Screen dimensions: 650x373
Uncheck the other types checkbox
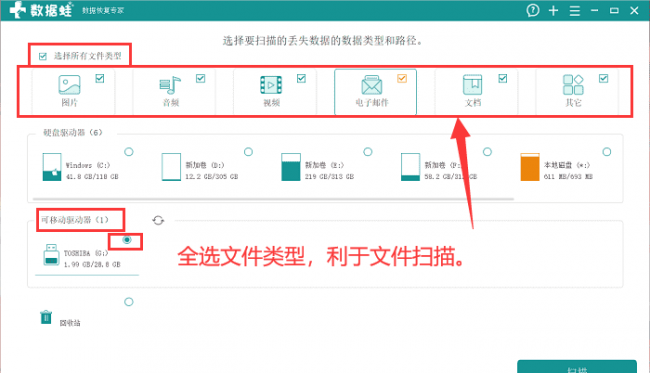(x=604, y=78)
